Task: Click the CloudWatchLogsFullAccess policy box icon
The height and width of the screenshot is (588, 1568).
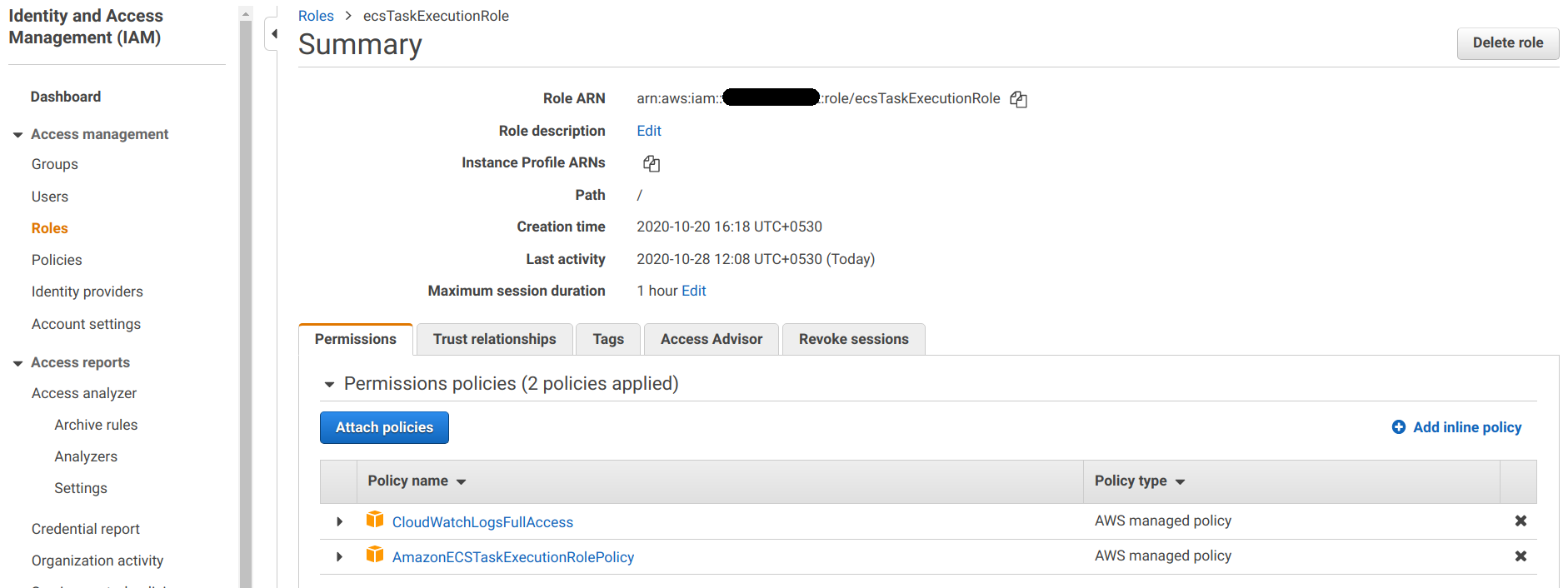Action: click(375, 521)
